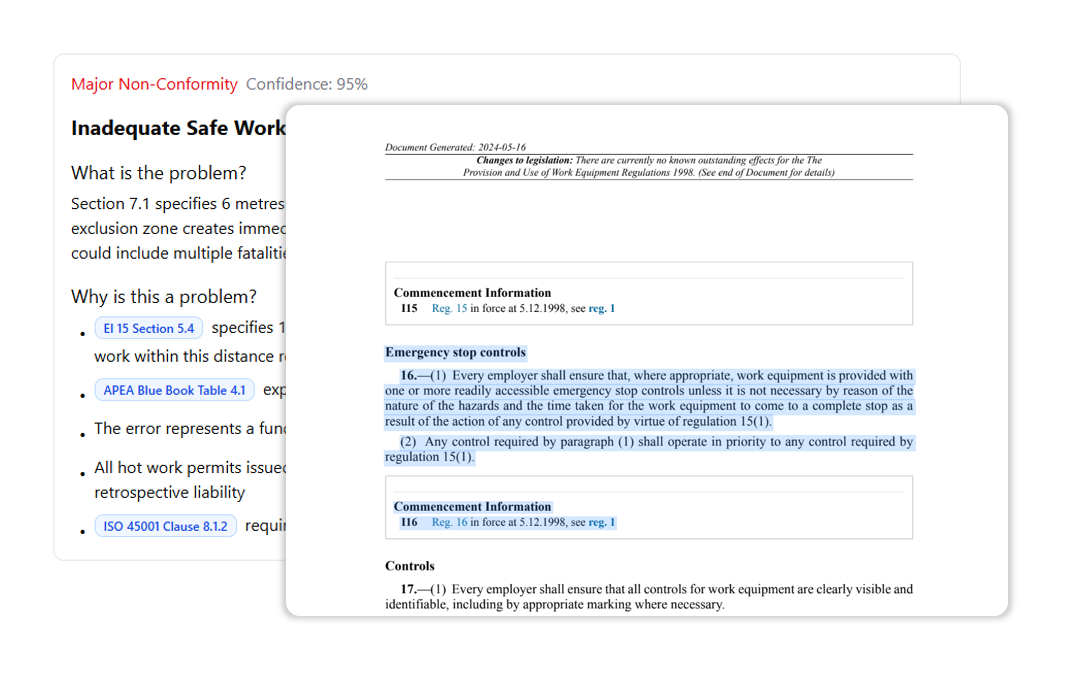Click the regulation 17.—(1) paragraph
This screenshot has width=1084, height=682.
[649, 597]
